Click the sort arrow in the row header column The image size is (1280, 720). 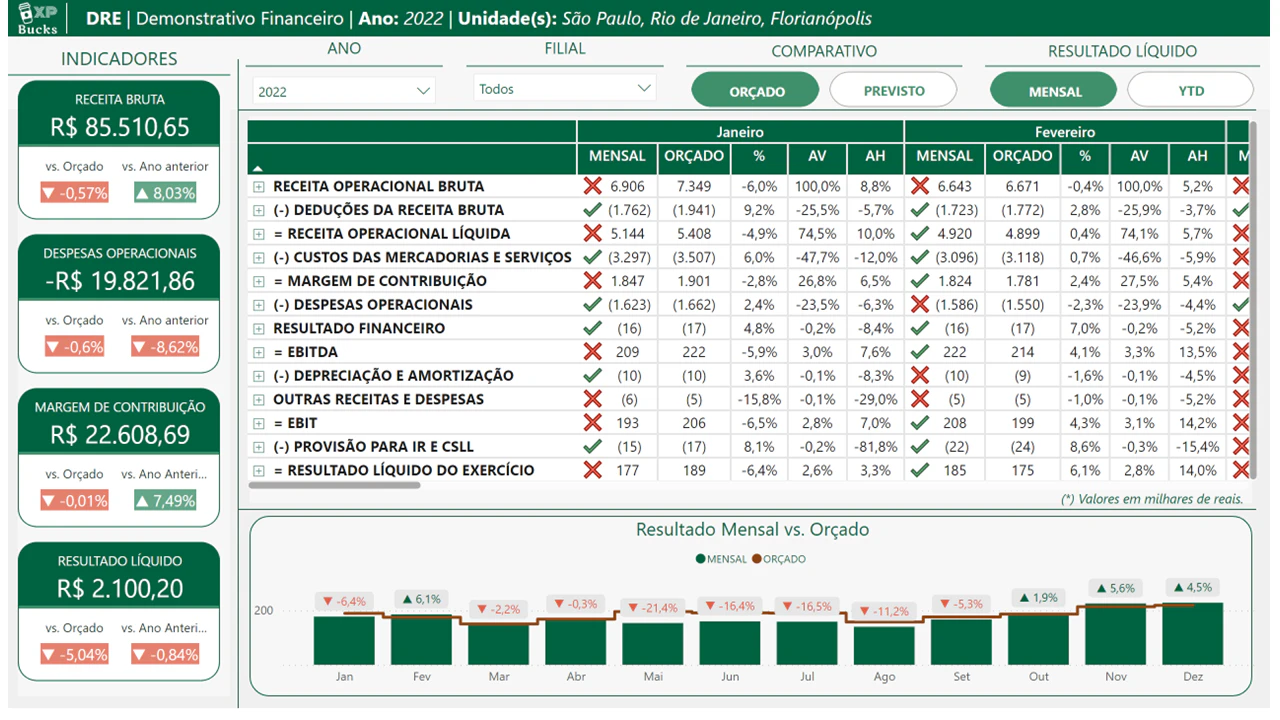coord(258,168)
